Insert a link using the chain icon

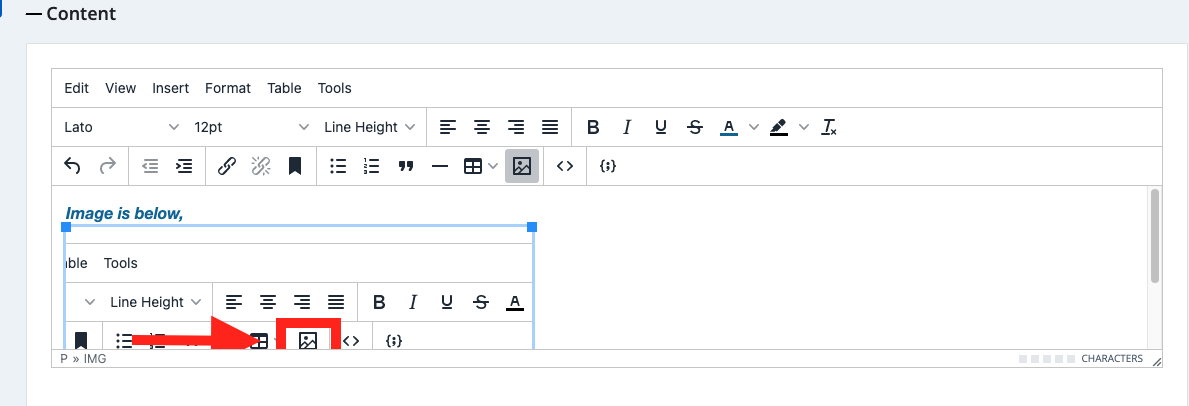[227, 167]
